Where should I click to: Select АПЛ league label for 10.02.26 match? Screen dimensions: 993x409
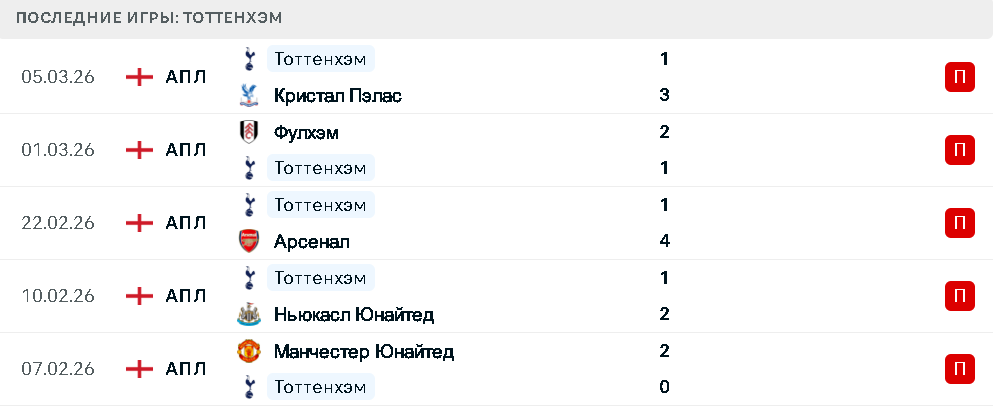(186, 296)
